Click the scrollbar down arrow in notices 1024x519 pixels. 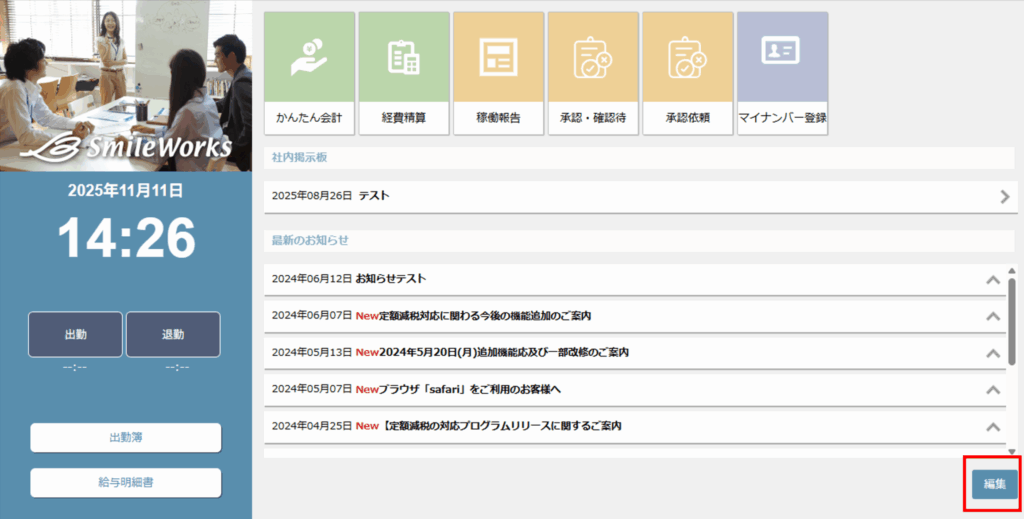click(1012, 452)
